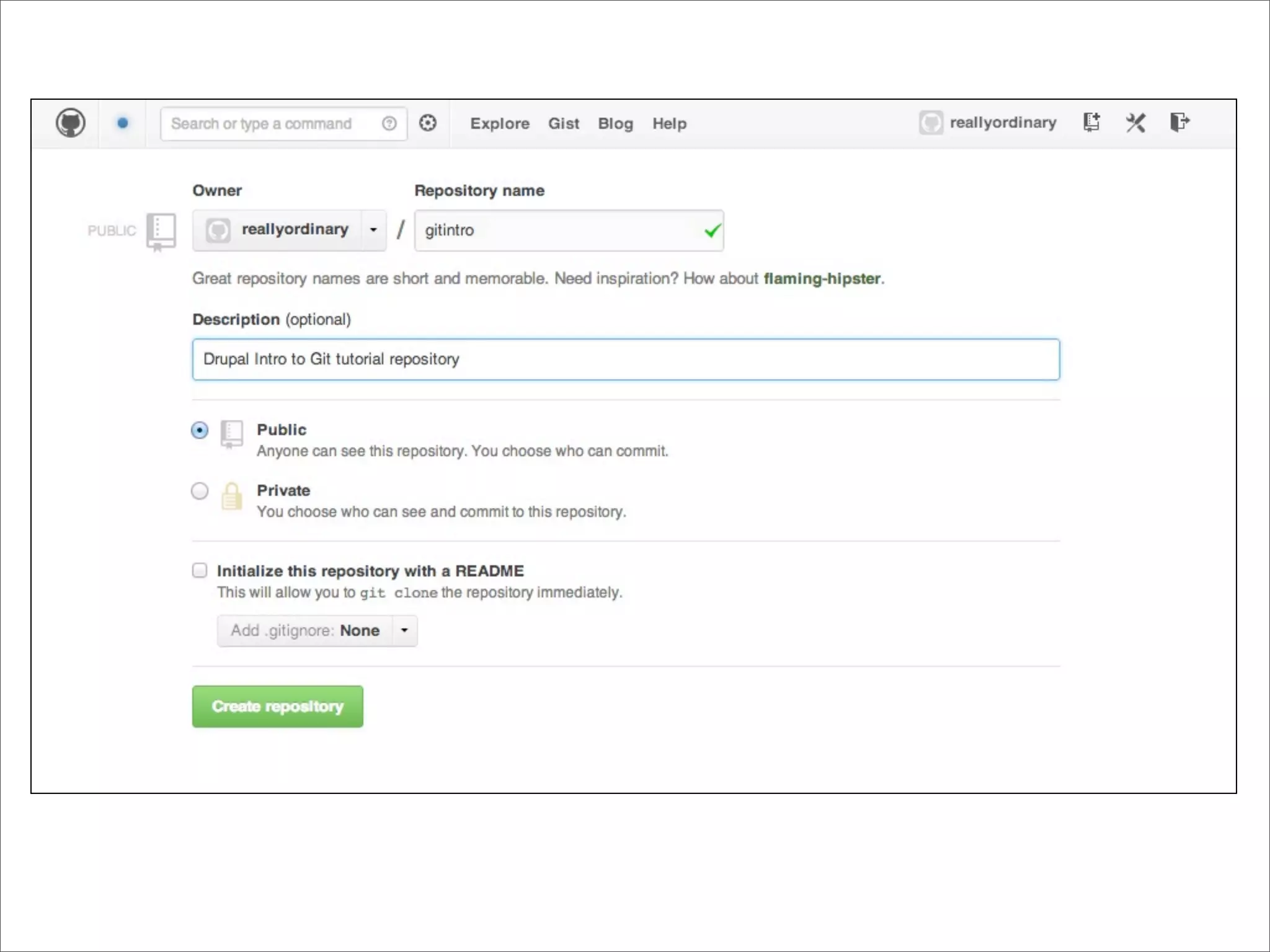Viewport: 1270px width, 952px height.
Task: Expand the Add .gitignore None dropdown
Action: [317, 630]
